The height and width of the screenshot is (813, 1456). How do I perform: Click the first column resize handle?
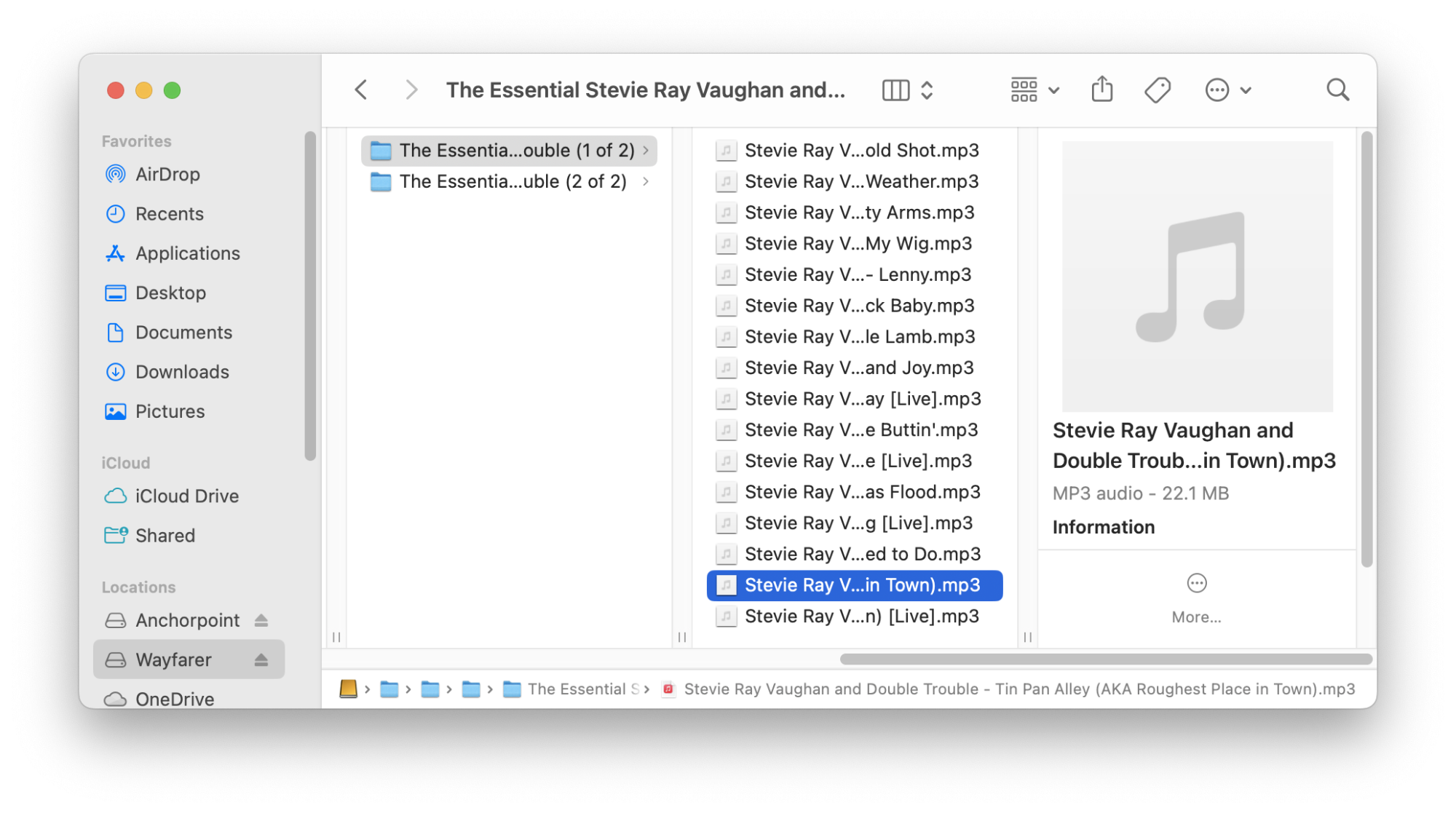tap(336, 637)
